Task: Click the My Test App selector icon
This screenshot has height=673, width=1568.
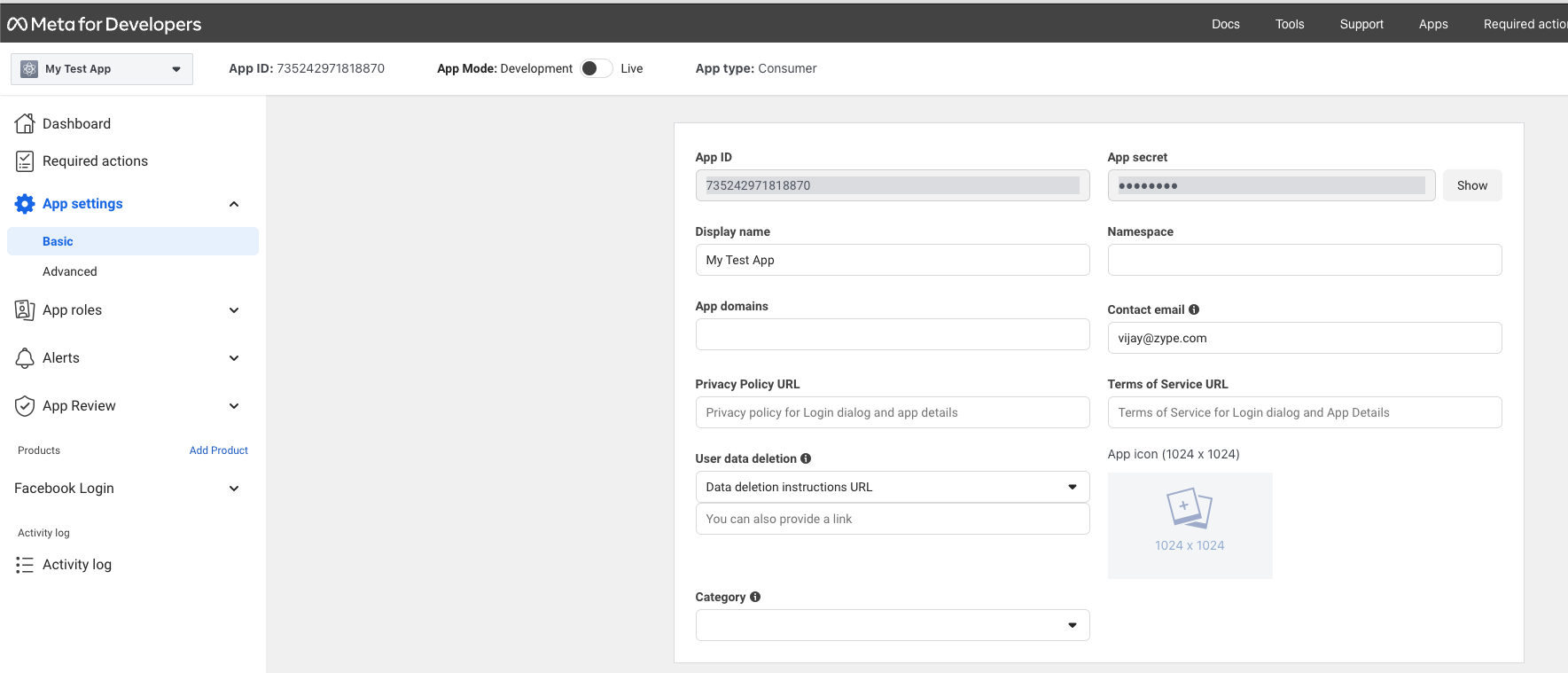Action: click(x=29, y=69)
